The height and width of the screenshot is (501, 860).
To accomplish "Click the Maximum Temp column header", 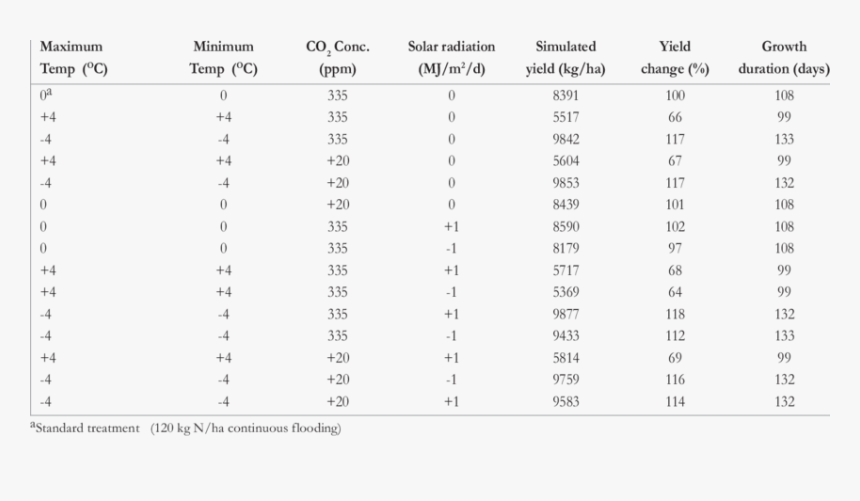I will 72,58.
